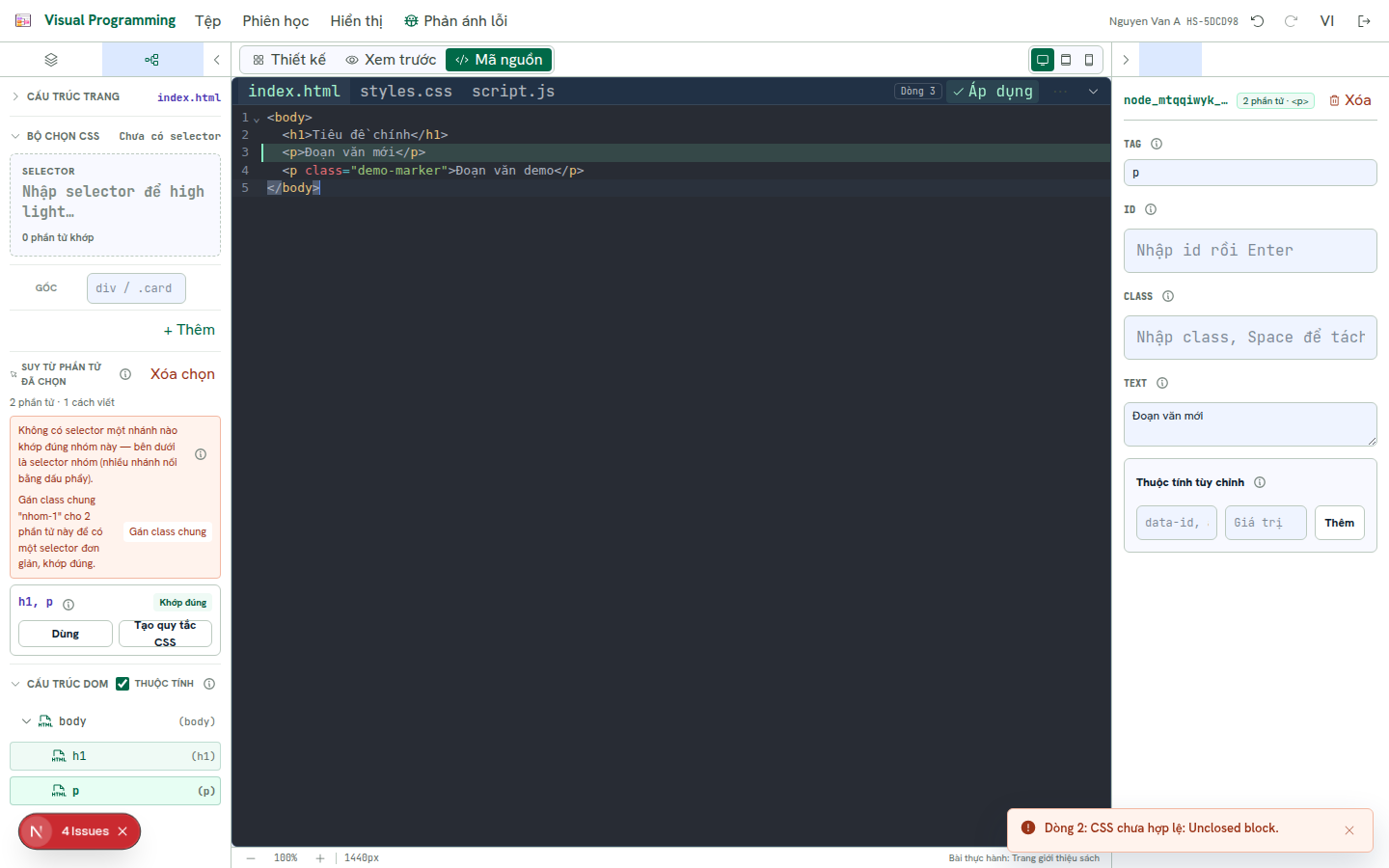Viewport: 1389px width, 868px height.
Task: Expand the Cấu trúc trang section
Action: coord(15,96)
